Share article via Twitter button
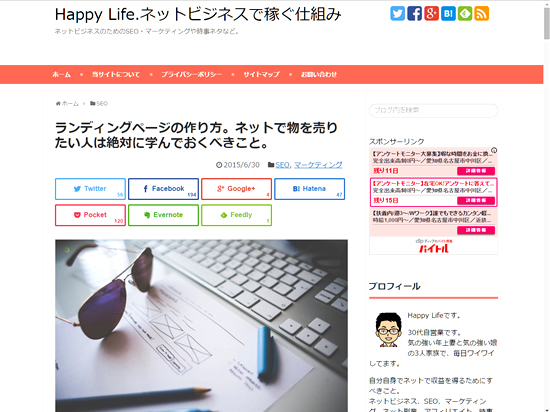 90,189
